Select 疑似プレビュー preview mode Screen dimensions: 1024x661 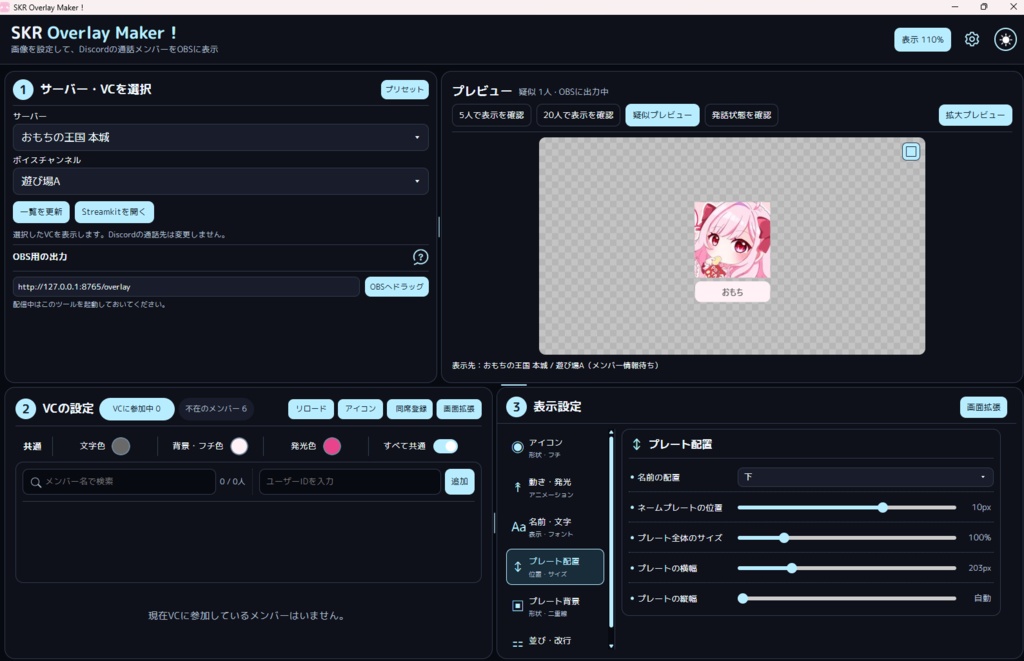click(662, 115)
